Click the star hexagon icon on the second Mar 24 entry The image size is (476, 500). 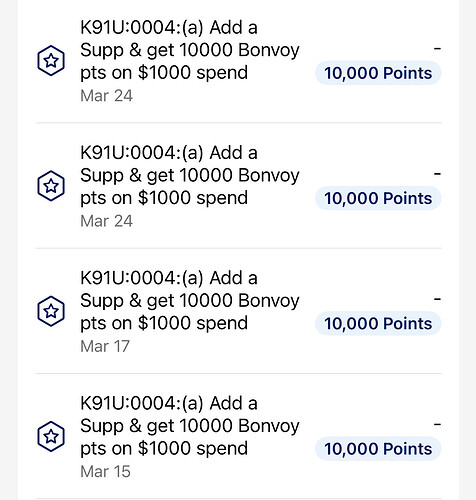point(51,186)
